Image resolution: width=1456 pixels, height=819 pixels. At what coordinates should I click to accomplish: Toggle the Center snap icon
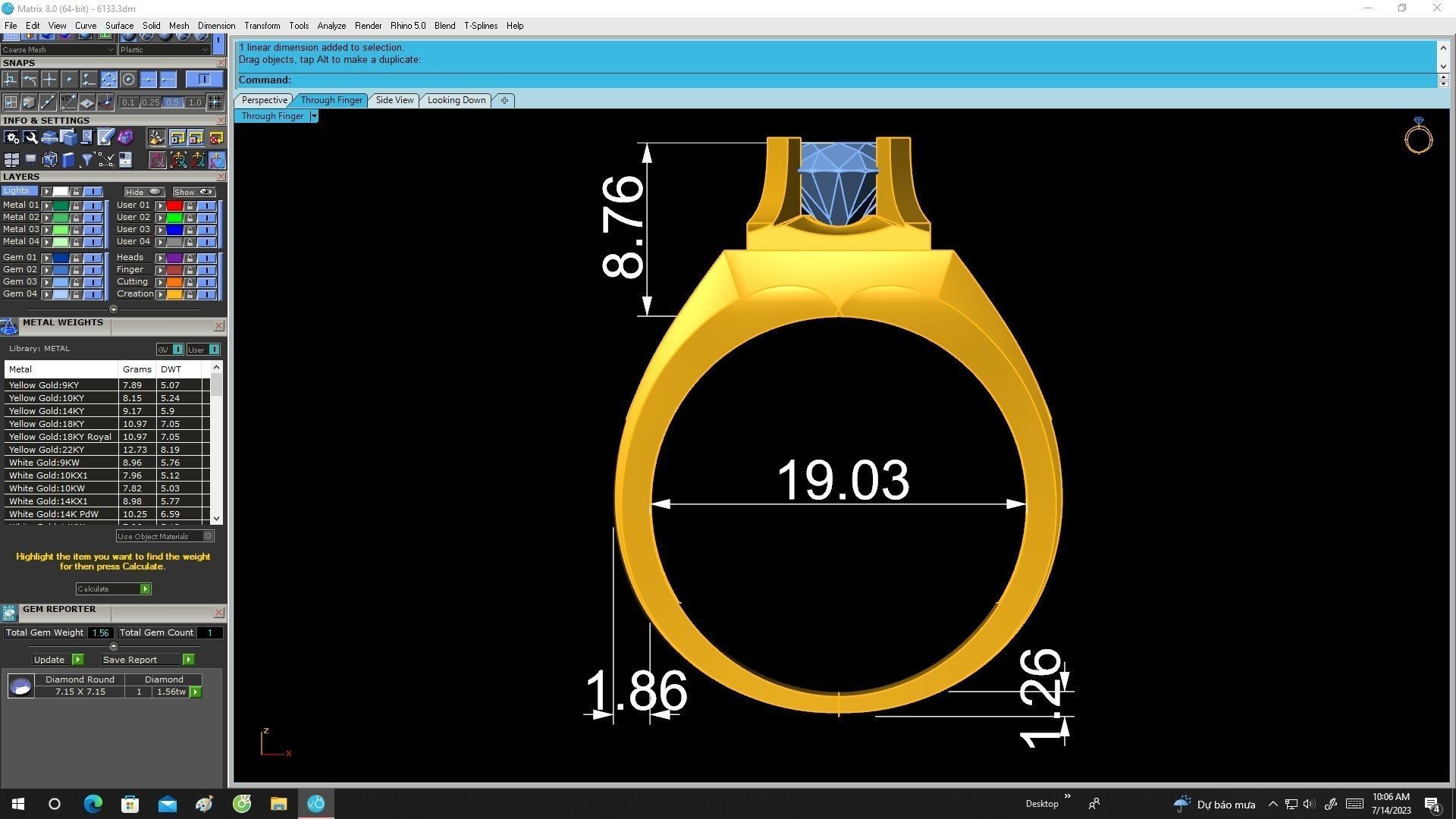pos(129,80)
